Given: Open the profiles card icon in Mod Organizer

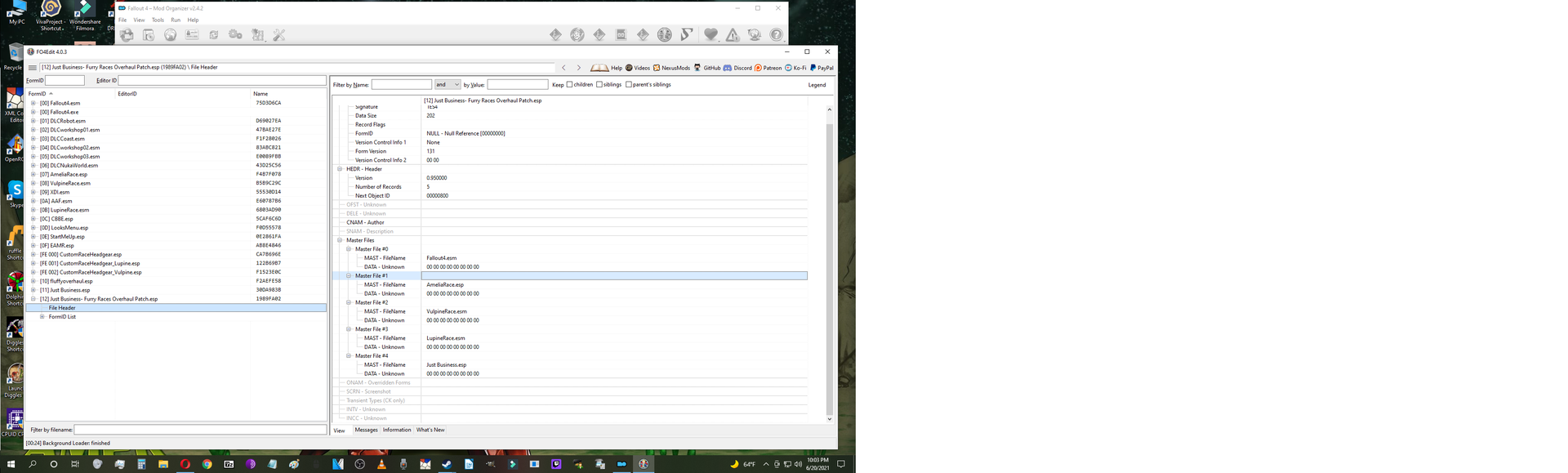Looking at the screenshot, I should [x=192, y=34].
